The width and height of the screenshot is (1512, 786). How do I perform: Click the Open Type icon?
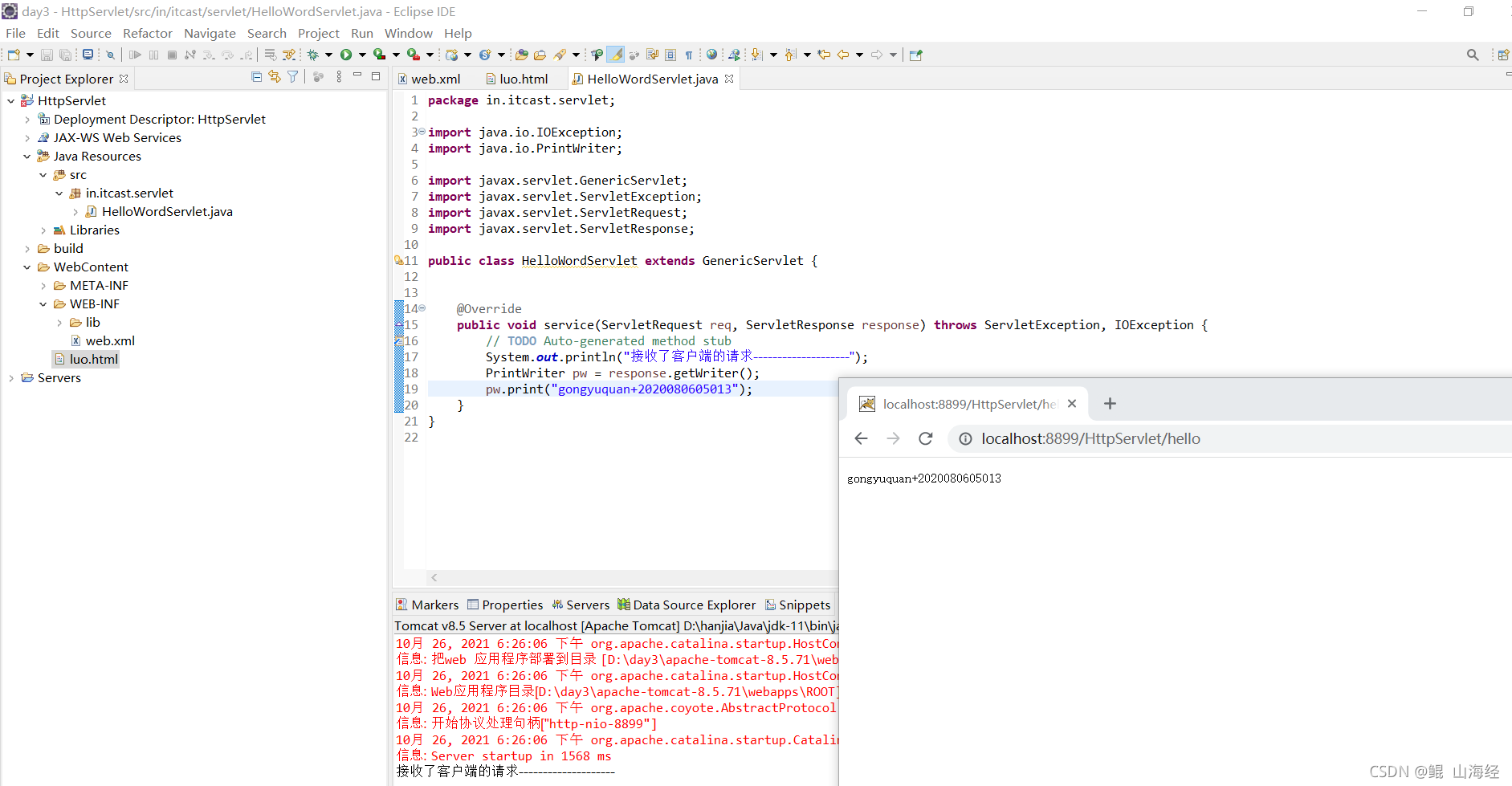pyautogui.click(x=522, y=55)
